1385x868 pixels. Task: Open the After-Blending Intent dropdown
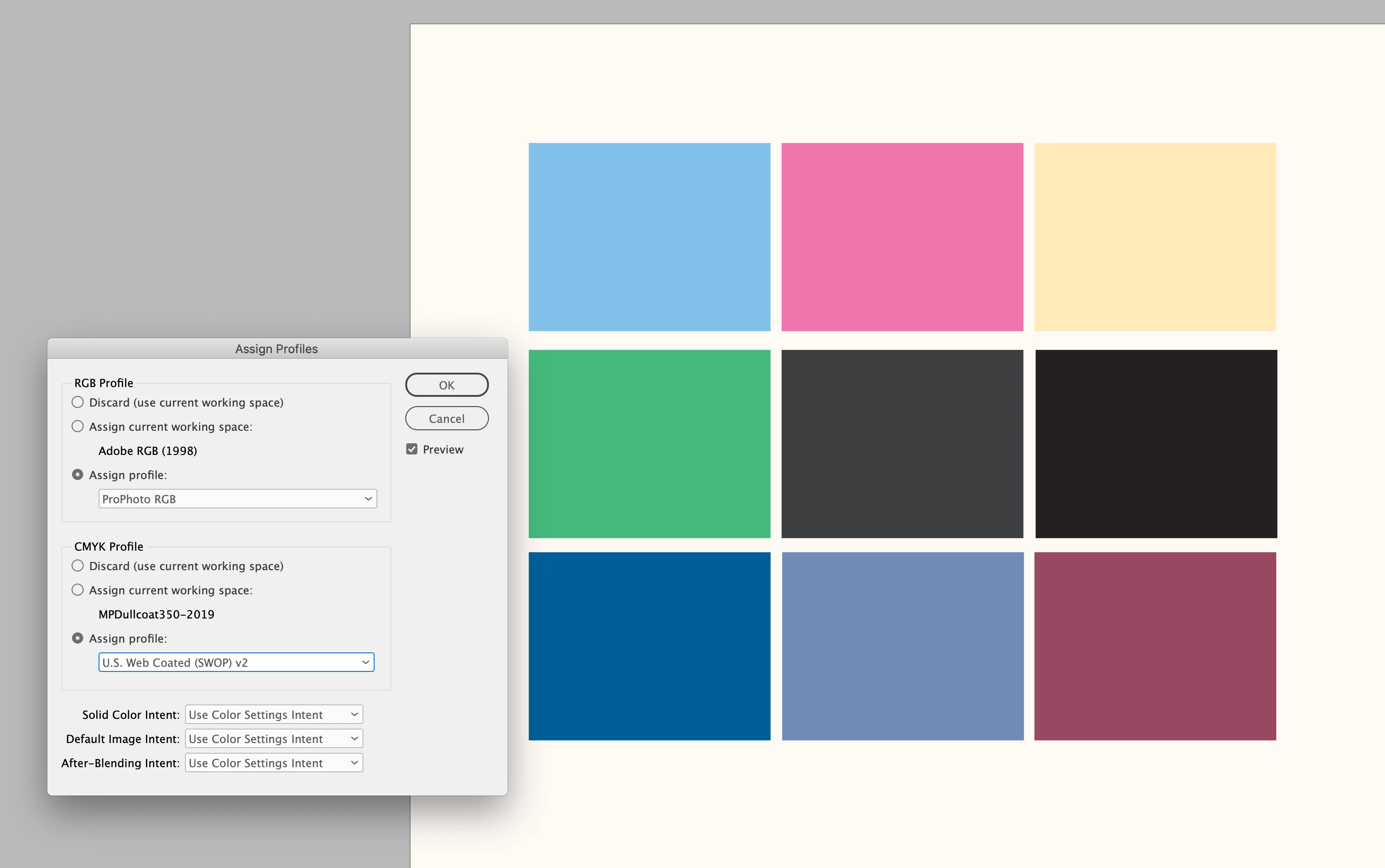point(274,763)
